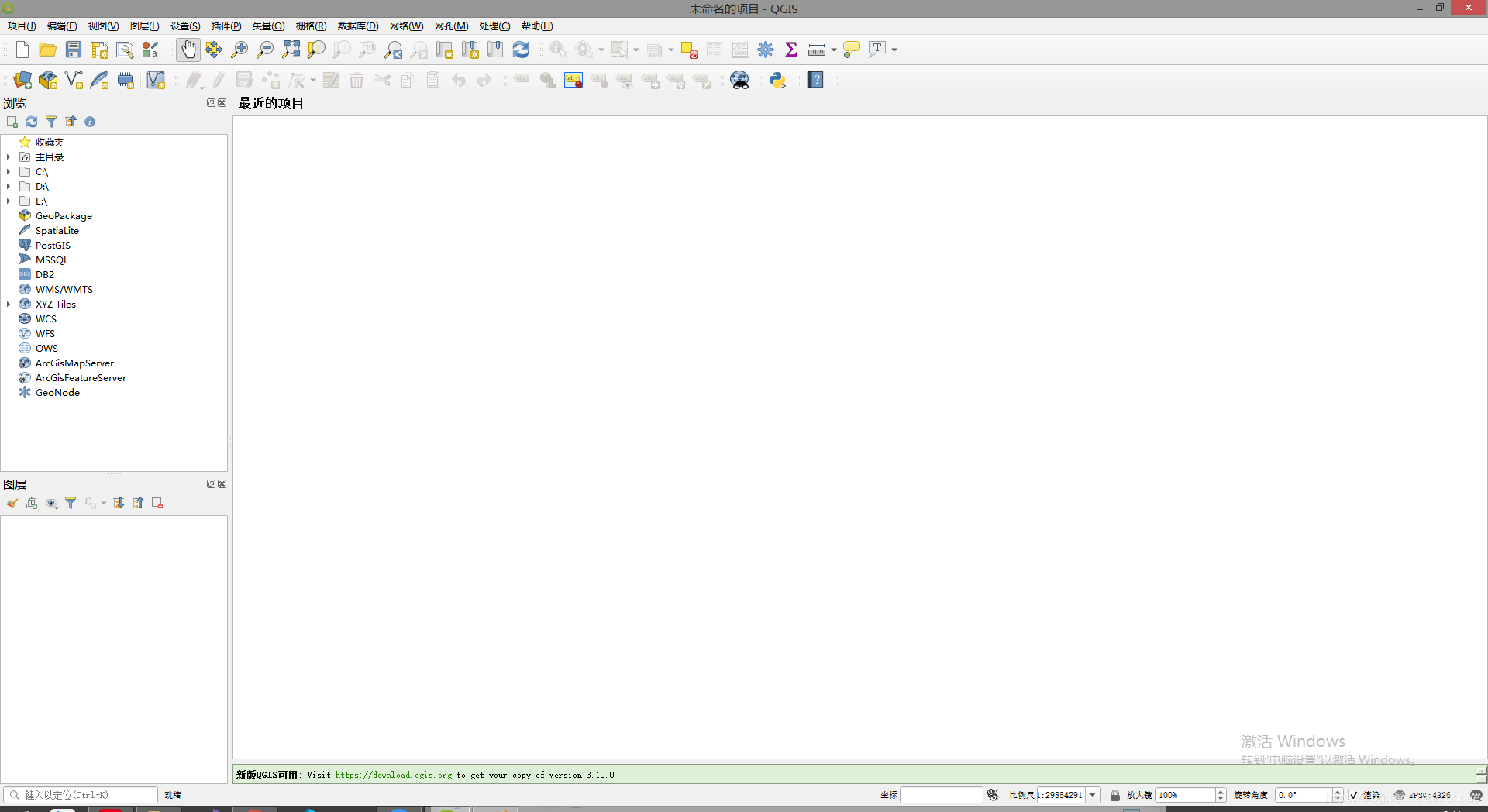
Task: Expand the XYZ Tiles node
Action: (x=8, y=304)
